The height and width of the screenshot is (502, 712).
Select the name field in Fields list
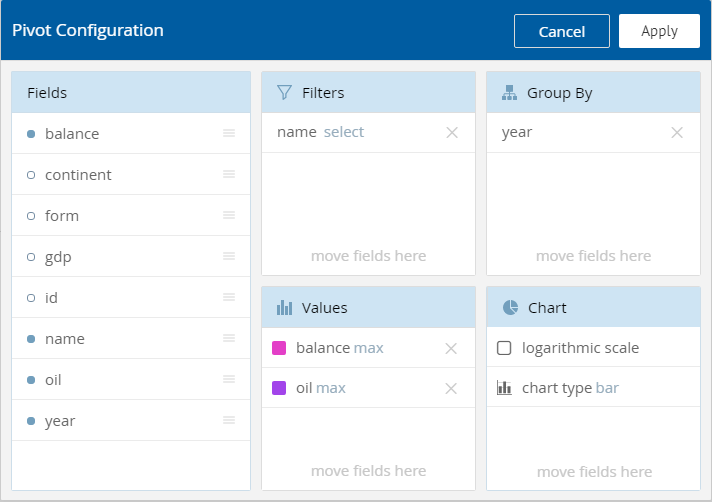coord(131,338)
